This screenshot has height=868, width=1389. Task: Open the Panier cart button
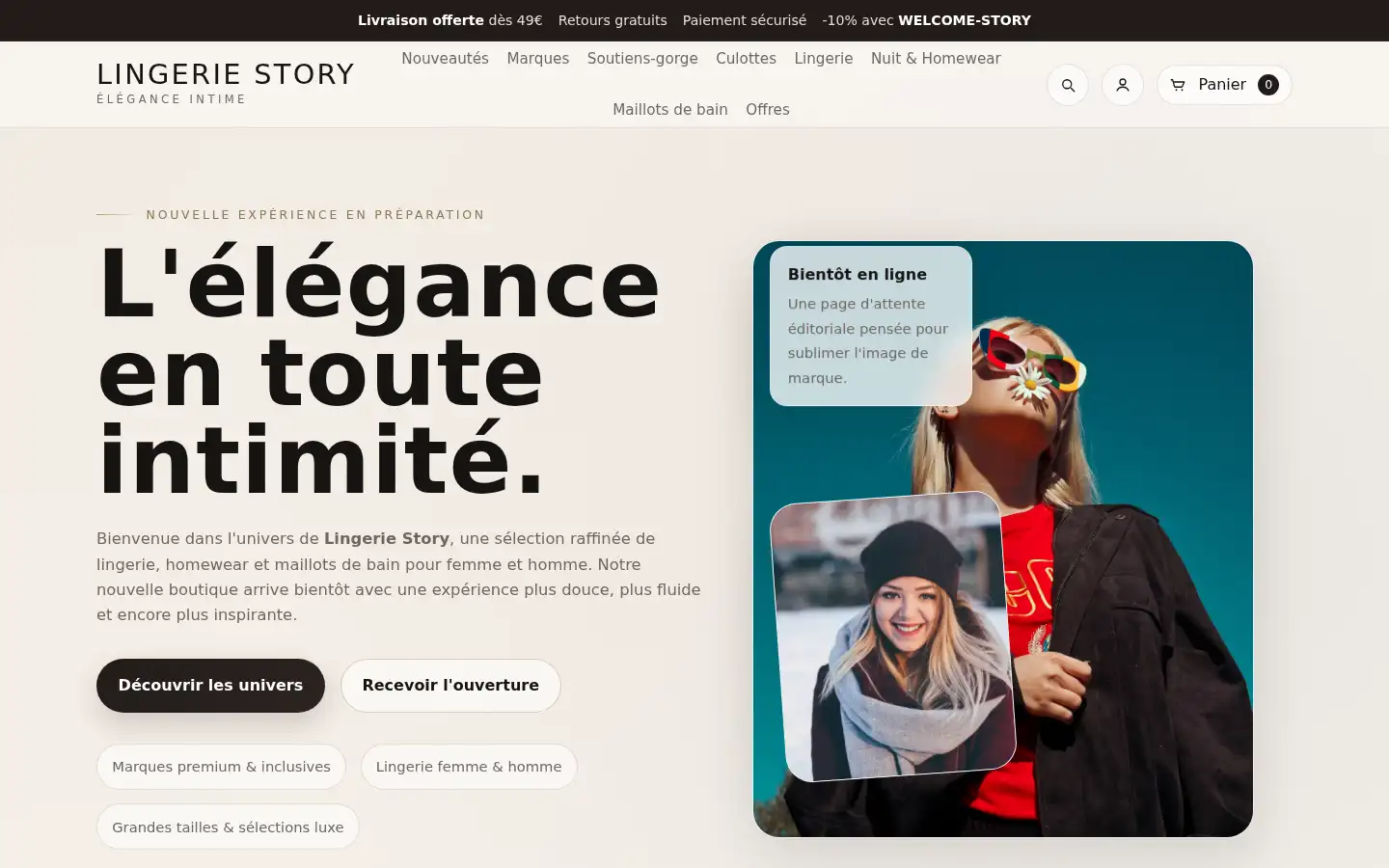pyautogui.click(x=1224, y=85)
